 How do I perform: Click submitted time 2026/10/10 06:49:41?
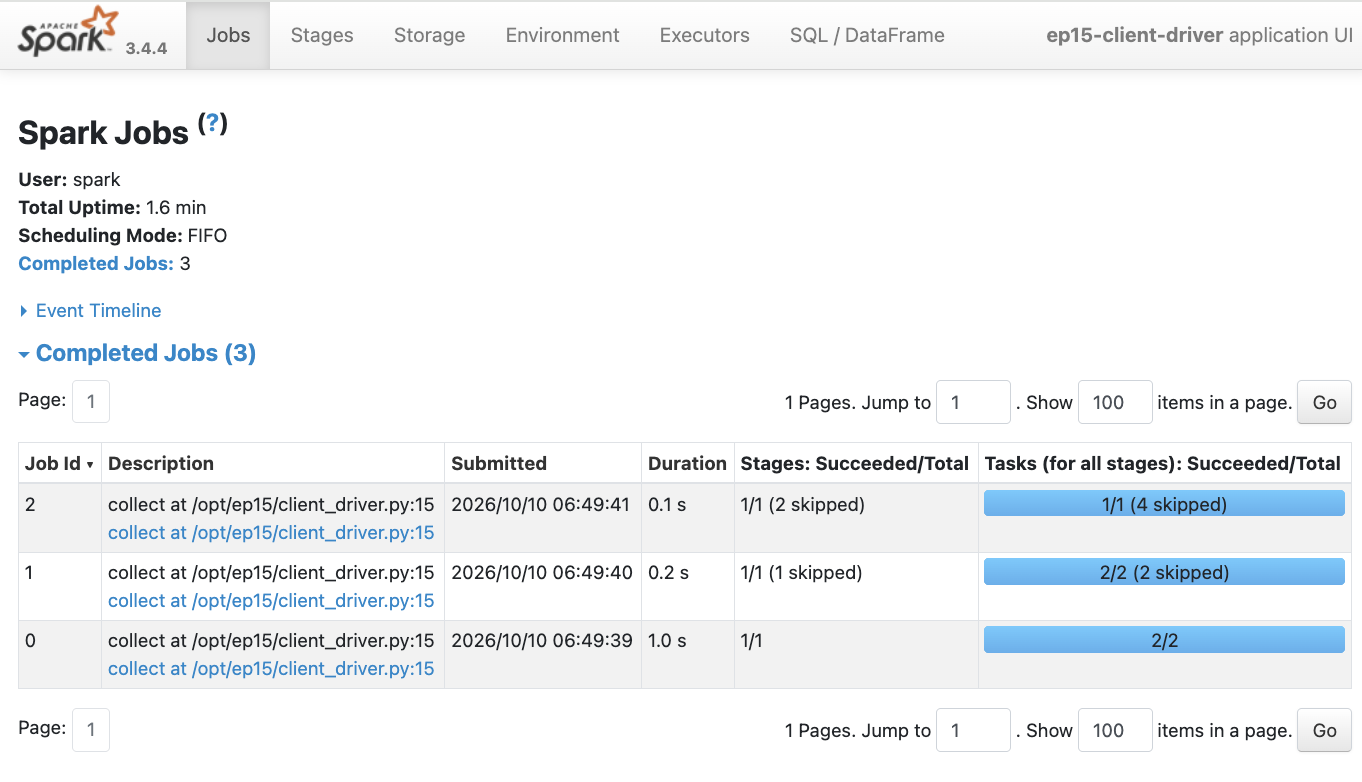pyautogui.click(x=541, y=505)
